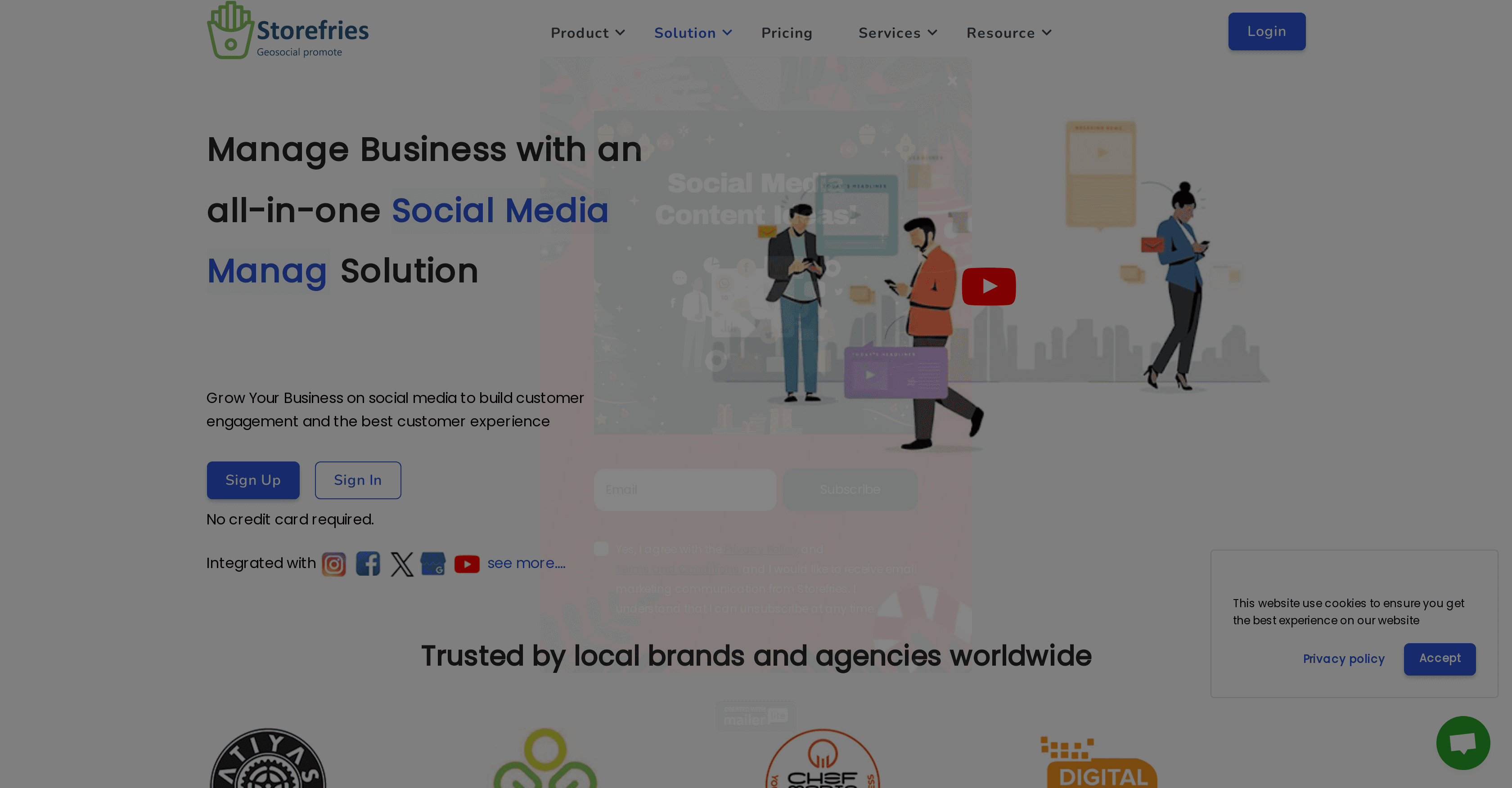Click the Google Business Profile integration icon
Screen dimensions: 1512x788
click(x=433, y=563)
